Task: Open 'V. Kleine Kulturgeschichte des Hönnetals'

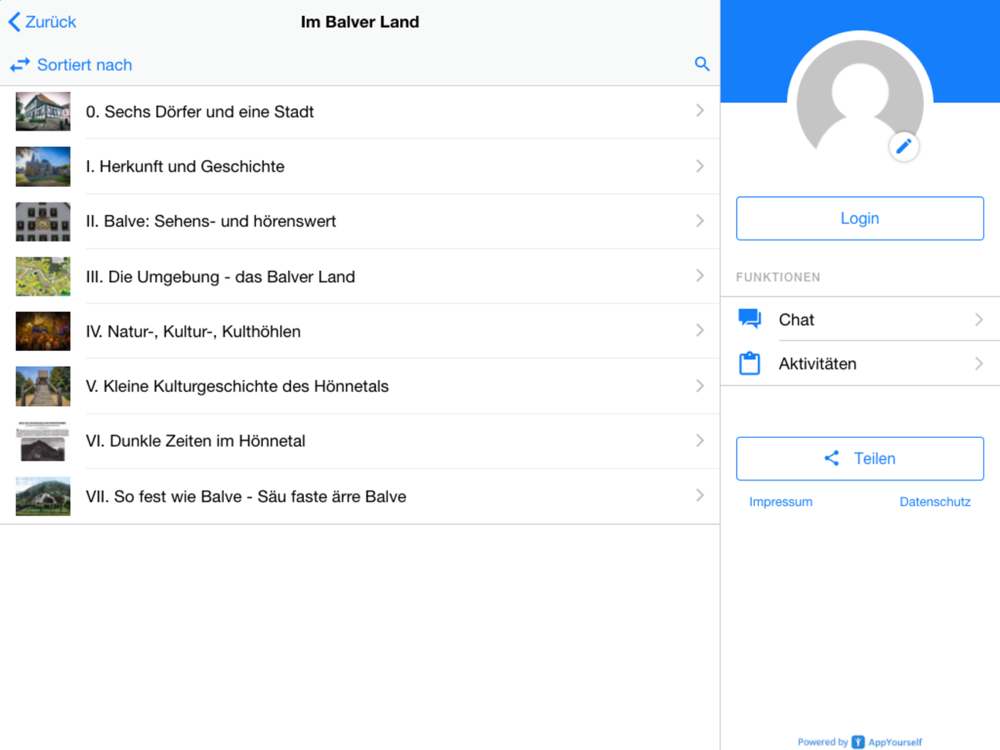Action: click(360, 386)
